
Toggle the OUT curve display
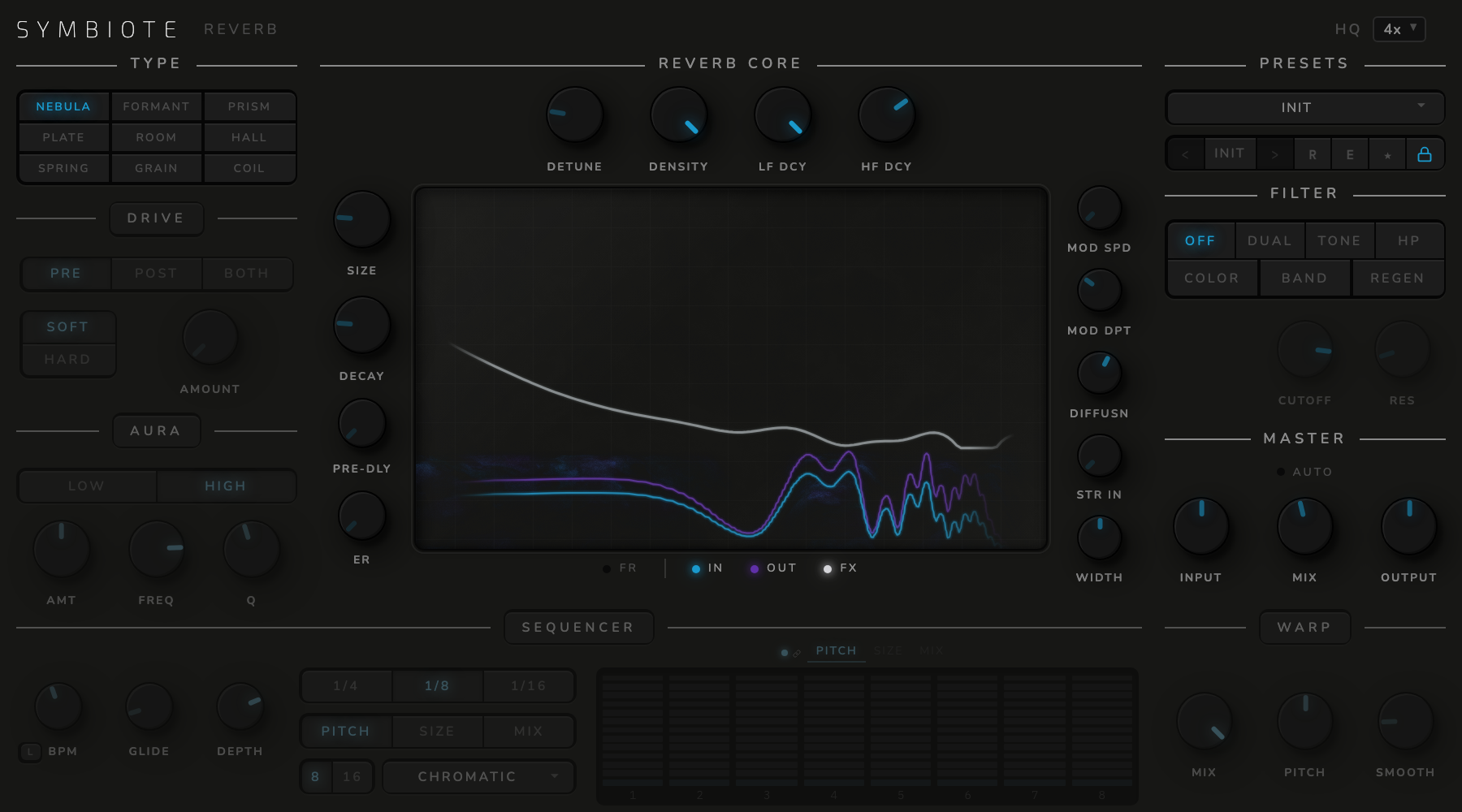click(773, 568)
